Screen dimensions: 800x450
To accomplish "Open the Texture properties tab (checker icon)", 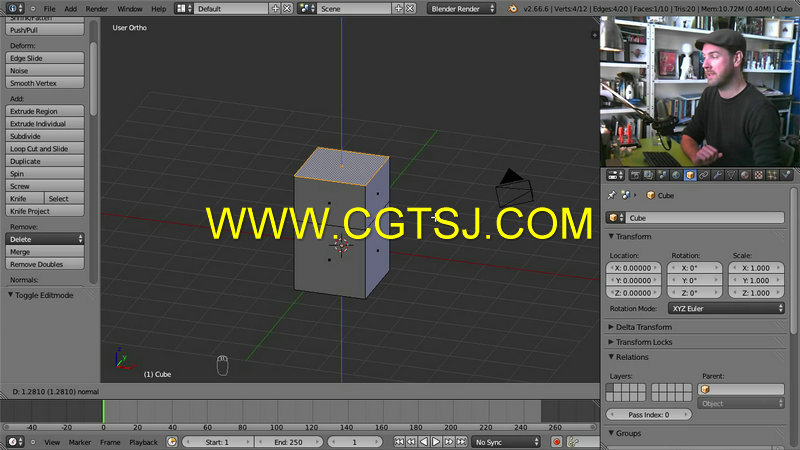I will 759,175.
